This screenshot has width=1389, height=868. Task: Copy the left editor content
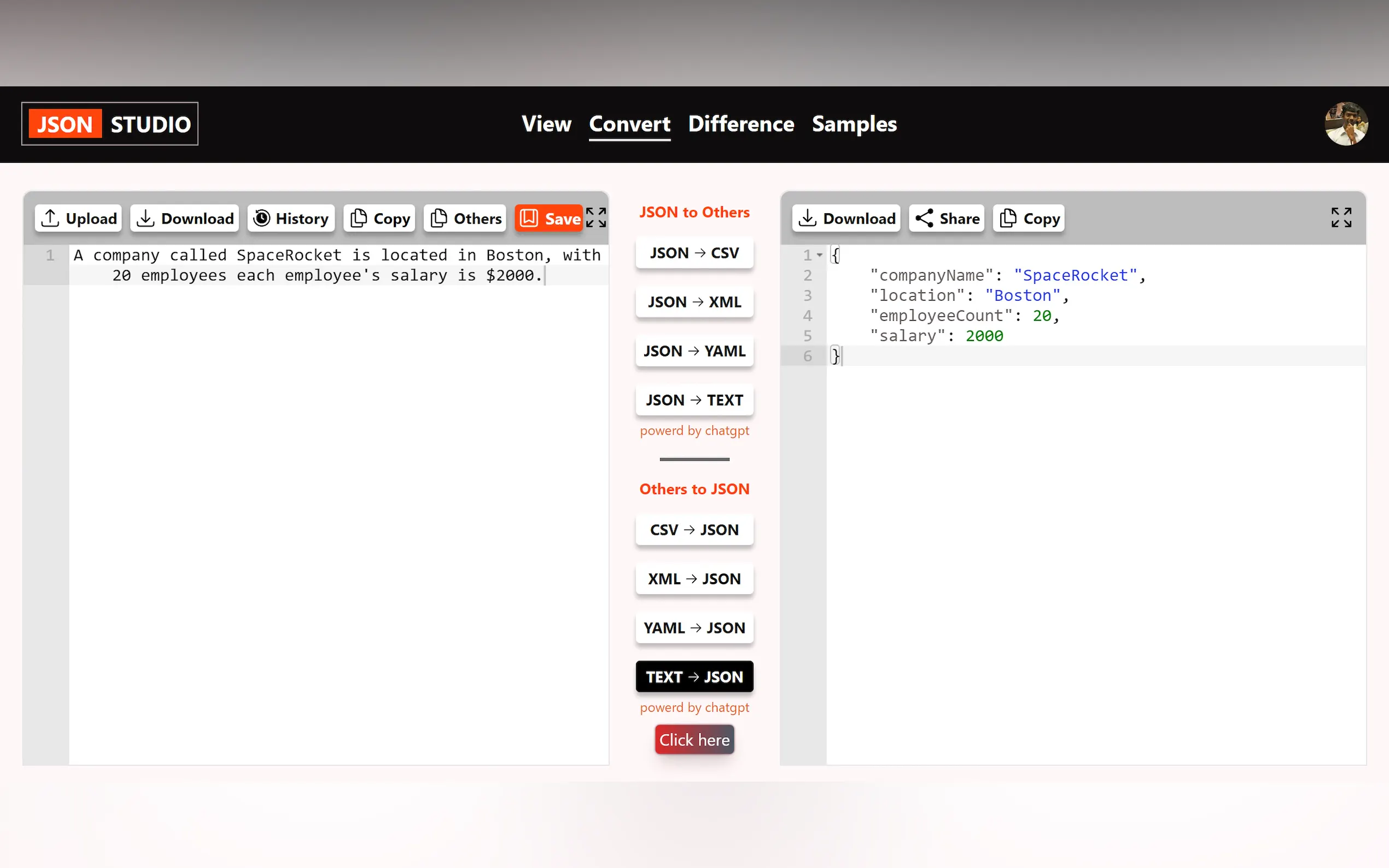click(379, 218)
